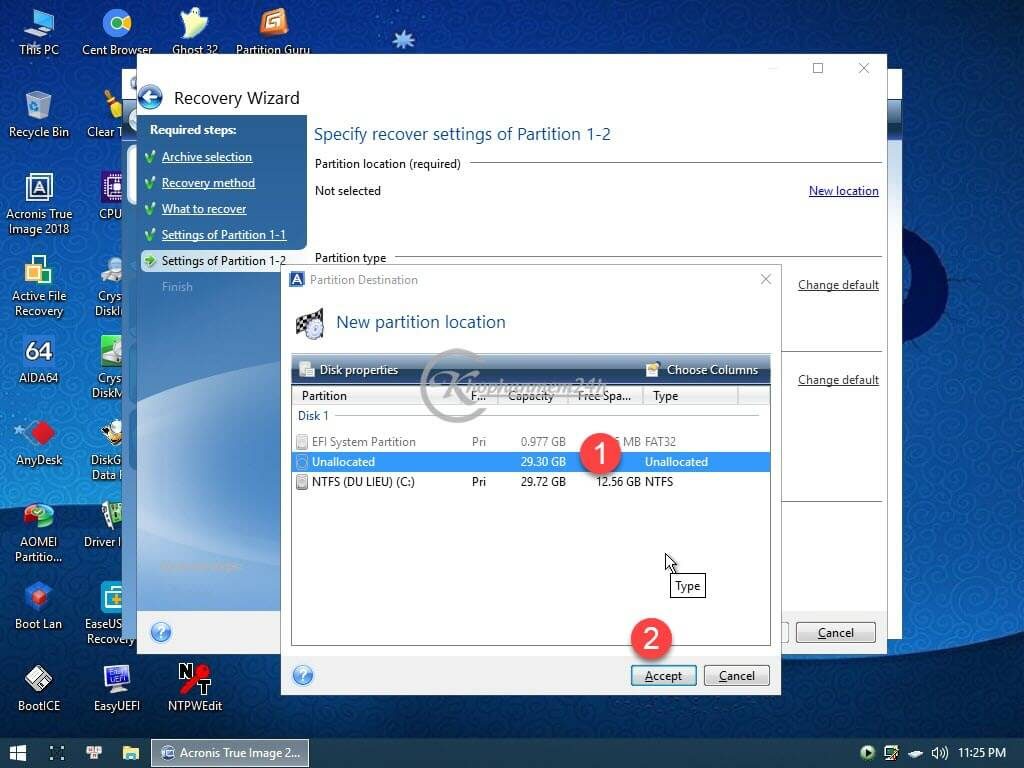The width and height of the screenshot is (1024, 768).
Task: Open EasyUEFI desktop shortcut
Action: coord(117,687)
